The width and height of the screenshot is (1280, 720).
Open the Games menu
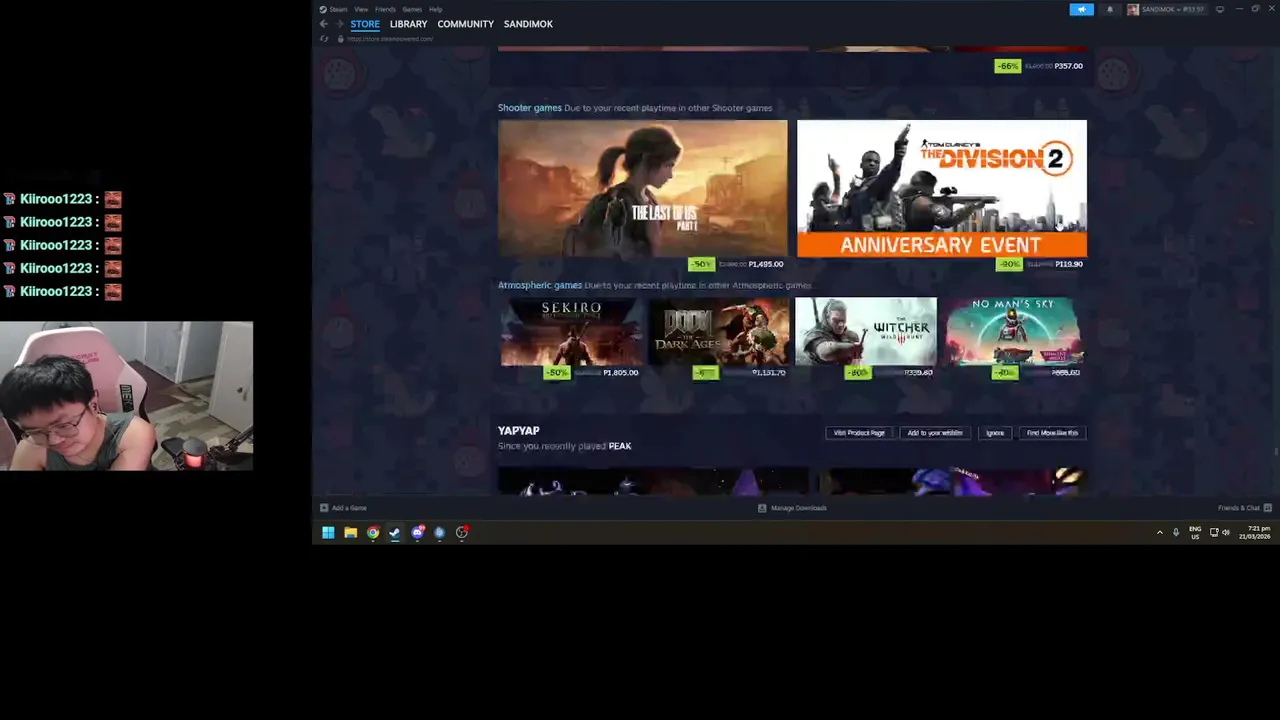pyautogui.click(x=412, y=9)
